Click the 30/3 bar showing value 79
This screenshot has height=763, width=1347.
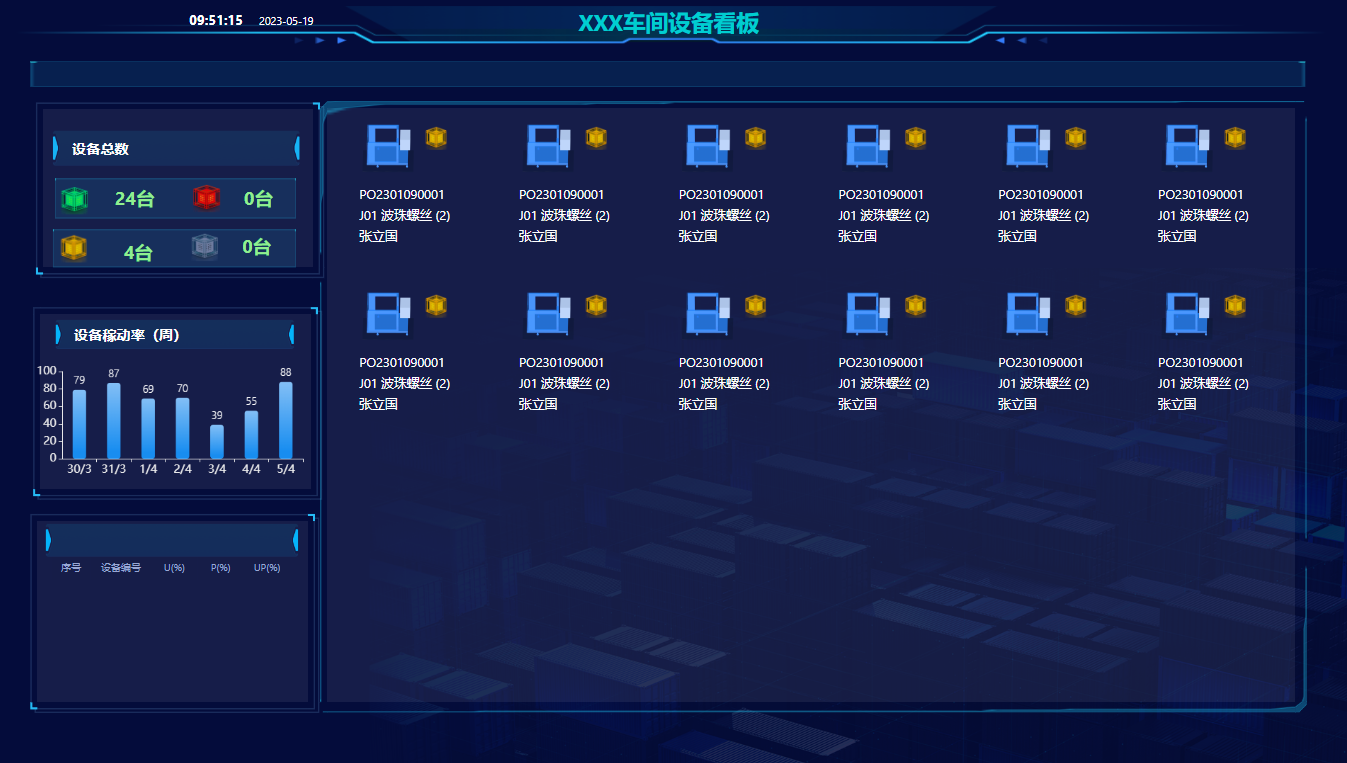(79, 424)
